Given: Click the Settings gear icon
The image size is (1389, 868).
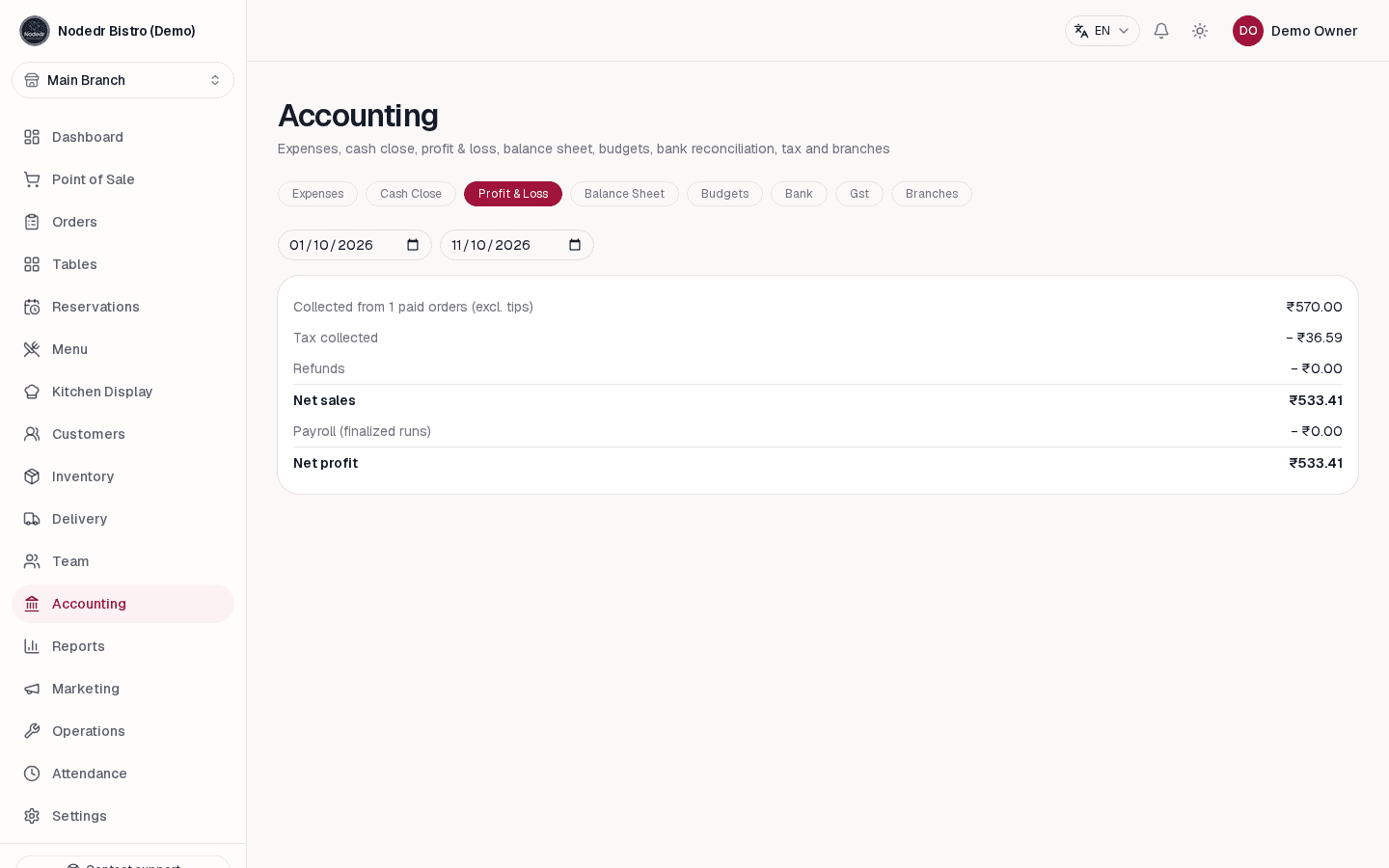Looking at the screenshot, I should pyautogui.click(x=32, y=816).
